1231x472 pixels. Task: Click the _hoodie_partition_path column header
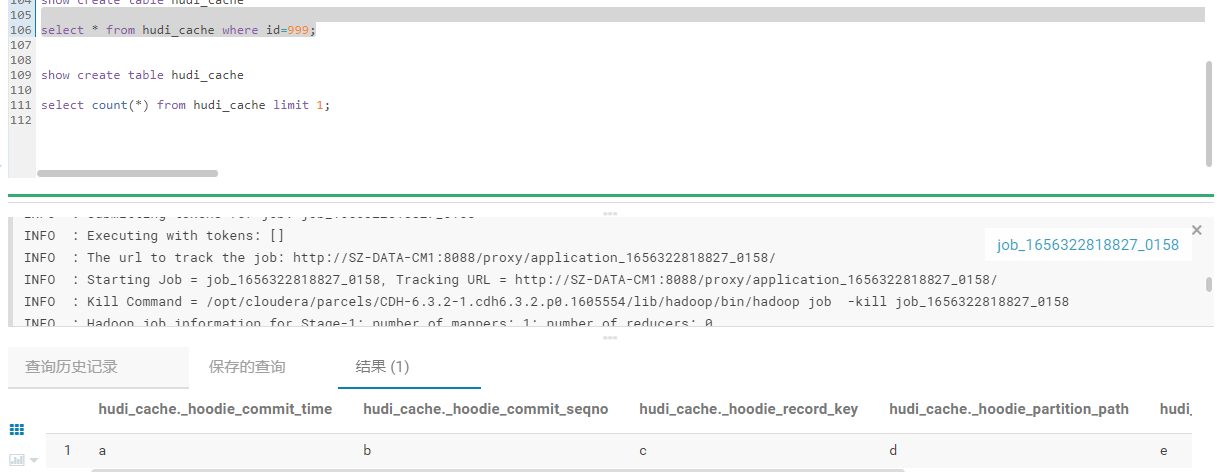pyautogui.click(x=1008, y=409)
